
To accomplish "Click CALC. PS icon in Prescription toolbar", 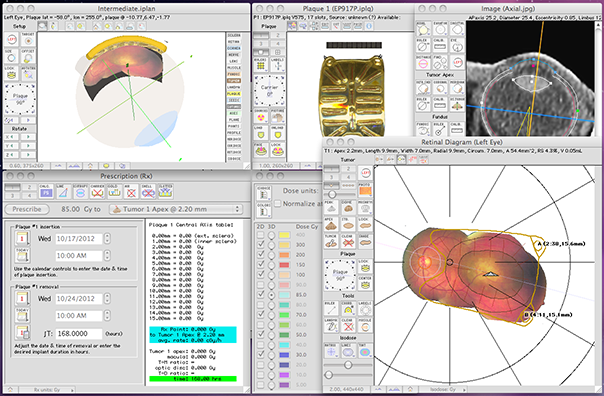I will [x=46, y=191].
